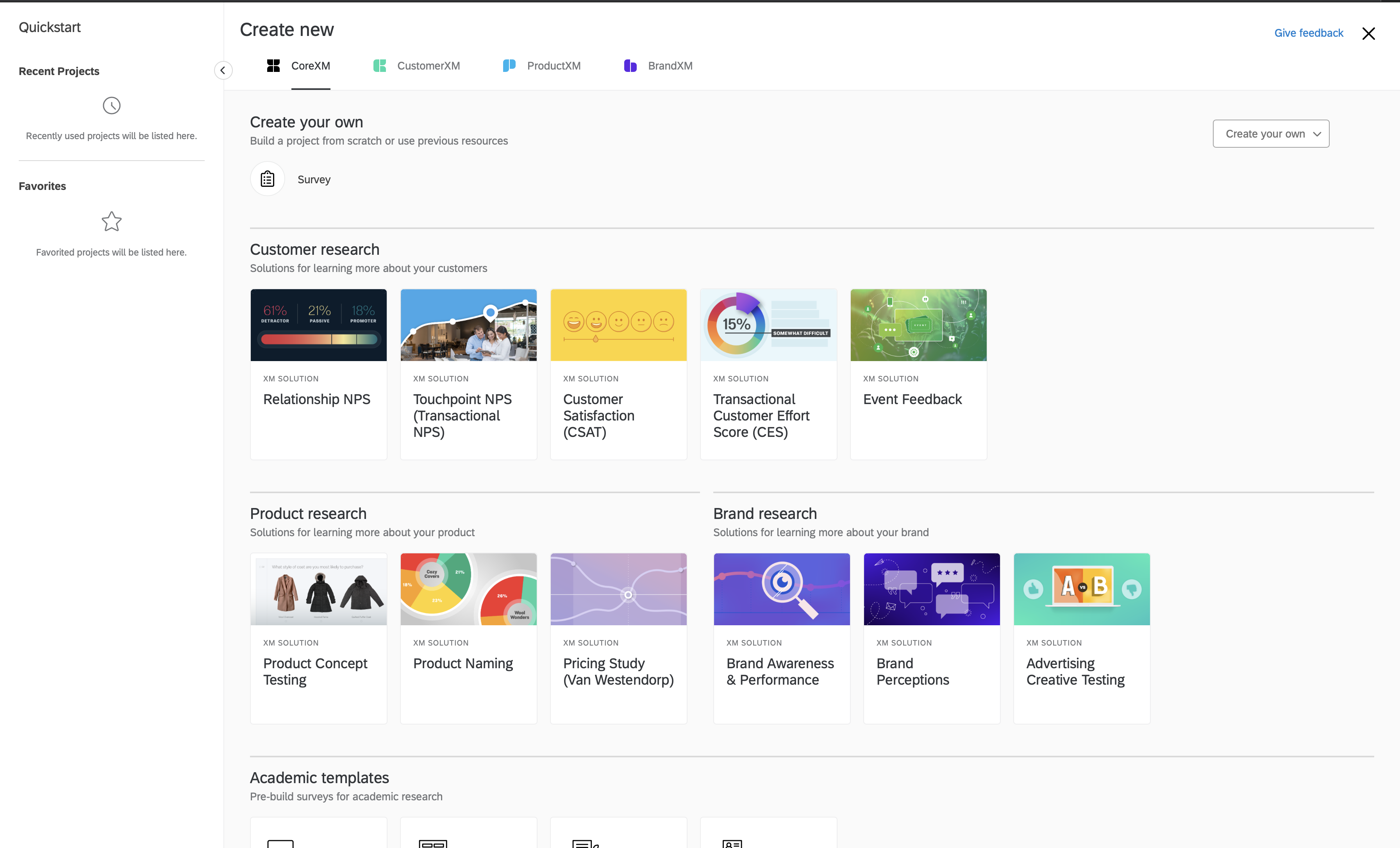Close the Create new dialog
The height and width of the screenshot is (848, 1400).
[x=1368, y=34]
